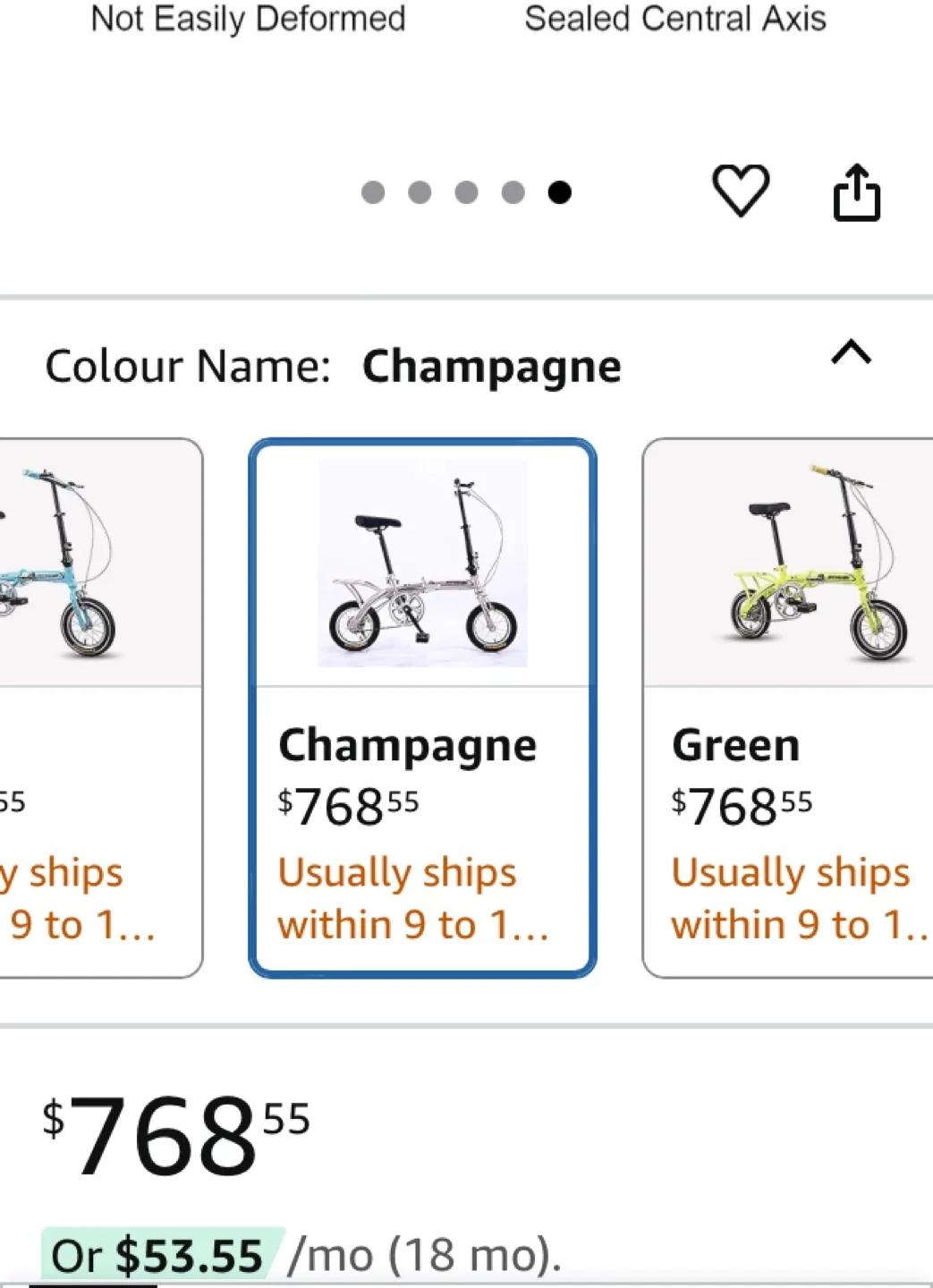The height and width of the screenshot is (1288, 933).
Task: Collapse the Colour Name section chevron
Action: [x=851, y=353]
